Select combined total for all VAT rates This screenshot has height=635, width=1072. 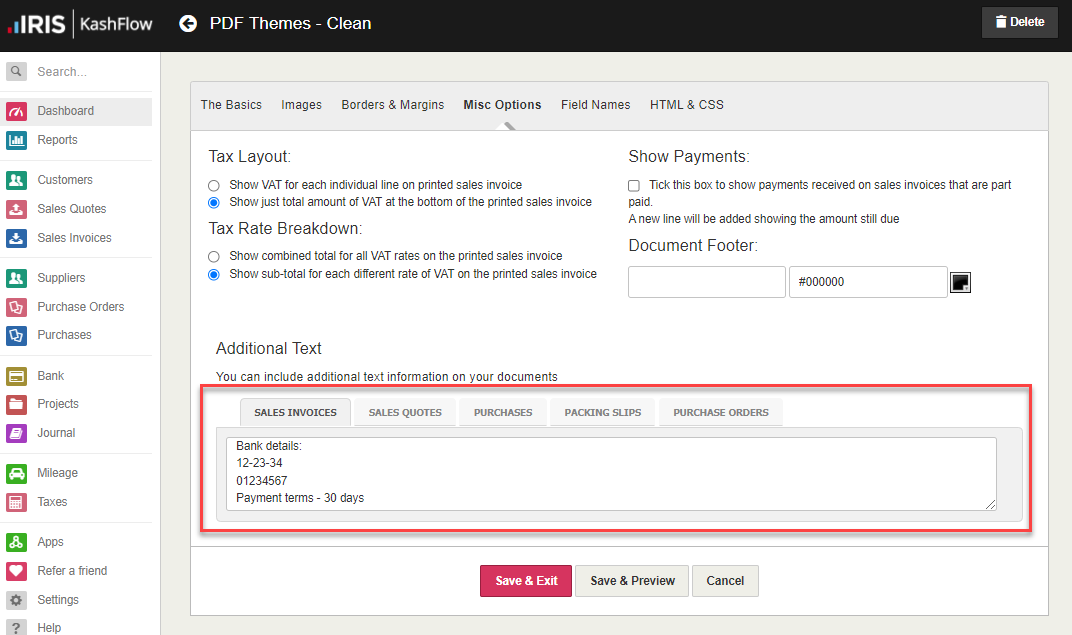point(214,256)
